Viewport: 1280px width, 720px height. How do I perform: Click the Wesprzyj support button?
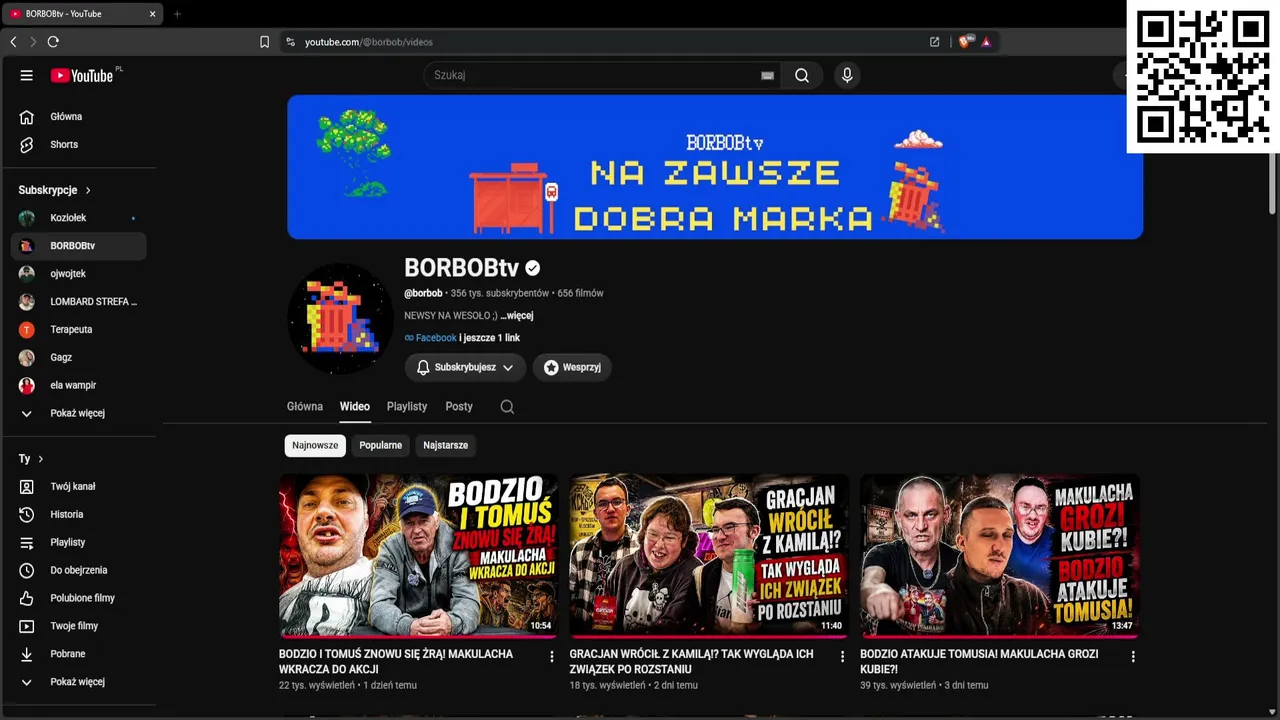tap(572, 368)
